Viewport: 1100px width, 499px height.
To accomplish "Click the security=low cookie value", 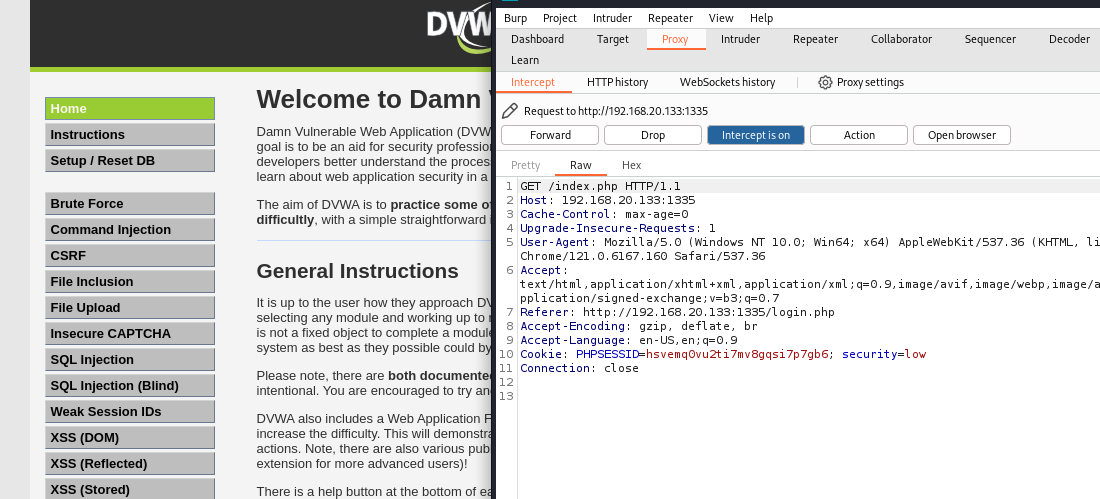I will pyautogui.click(x=884, y=354).
